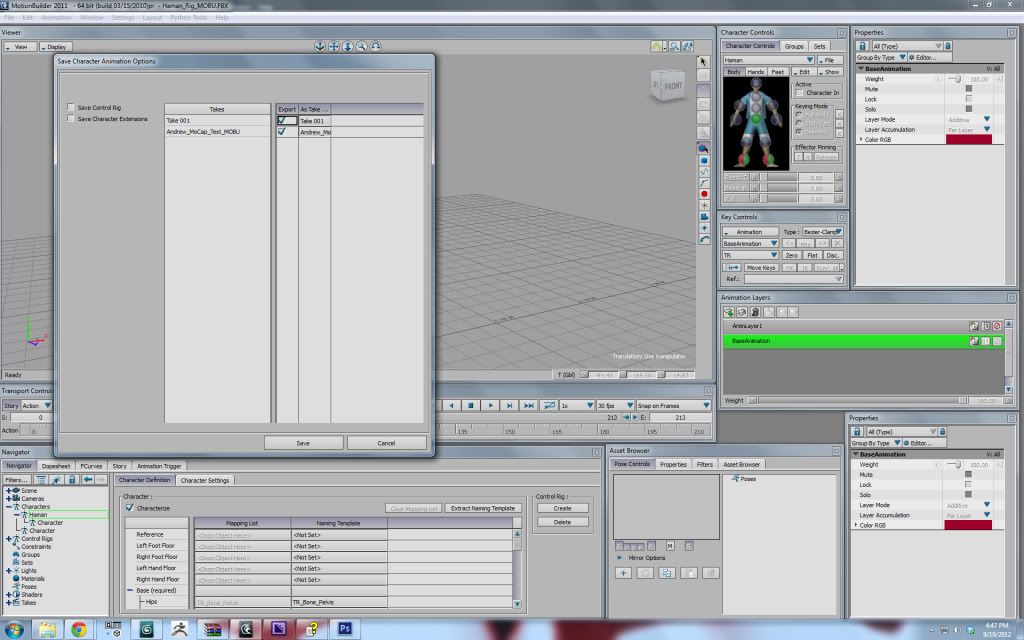Viewport: 1024px width, 640px height.
Task: Click the padlock icon in the Navigator toolbar
Action: [x=72, y=479]
